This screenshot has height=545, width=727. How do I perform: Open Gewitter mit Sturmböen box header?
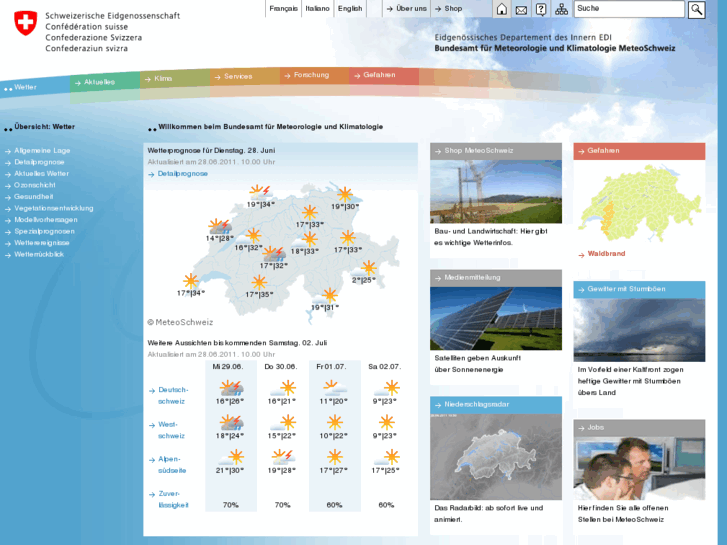tap(639, 289)
